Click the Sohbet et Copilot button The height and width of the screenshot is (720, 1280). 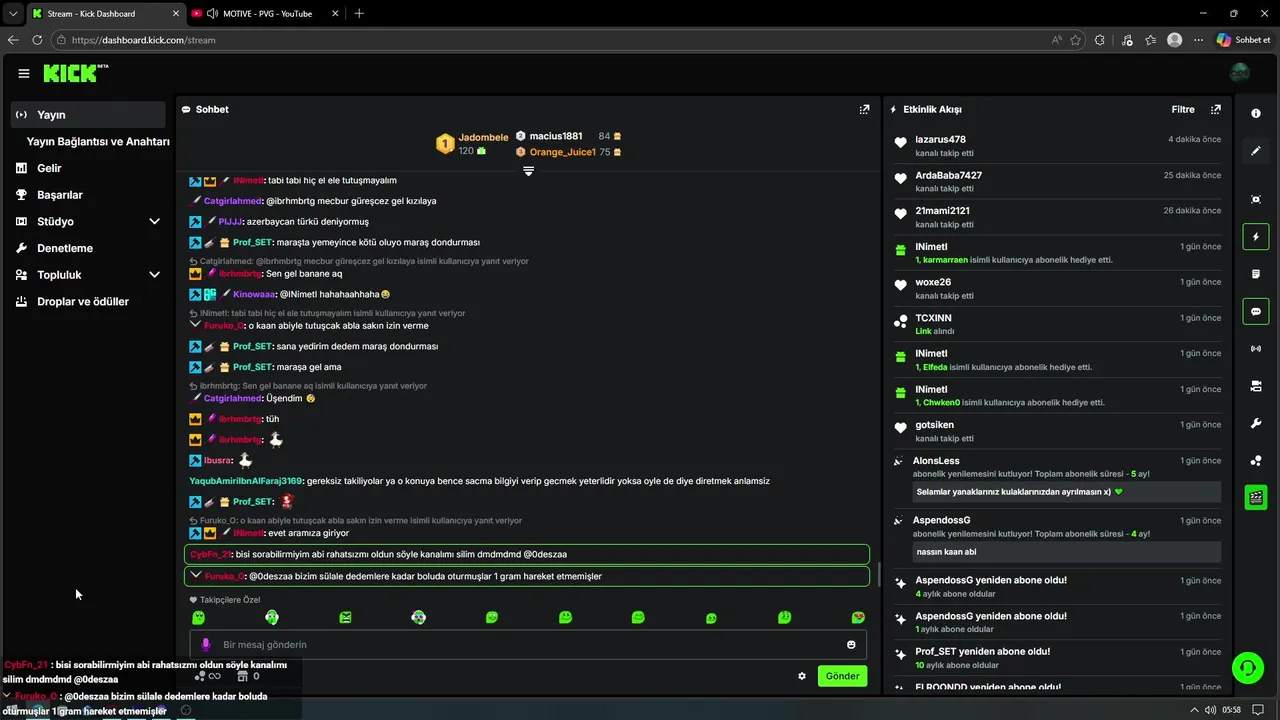(x=1243, y=40)
